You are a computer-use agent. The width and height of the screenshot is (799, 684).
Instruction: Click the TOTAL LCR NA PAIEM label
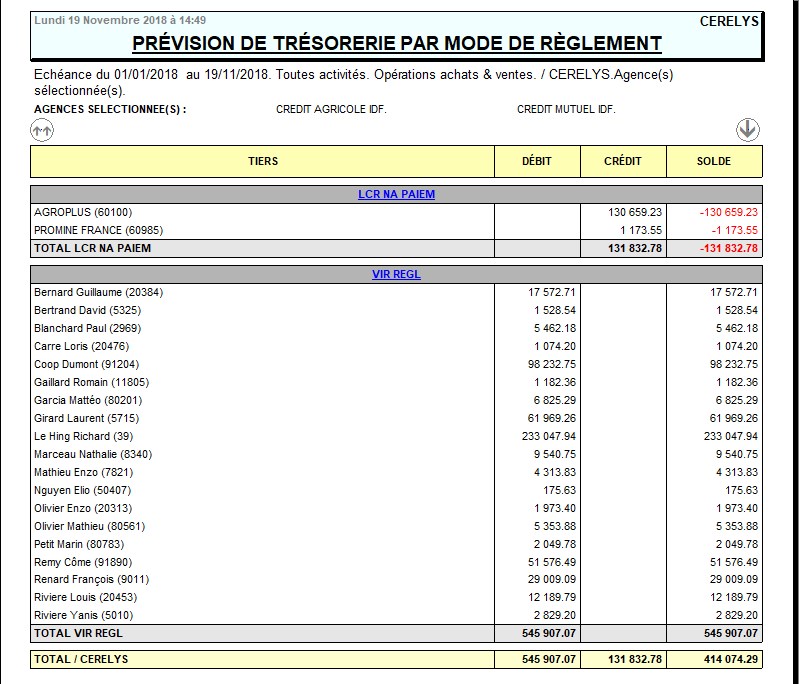click(93, 248)
